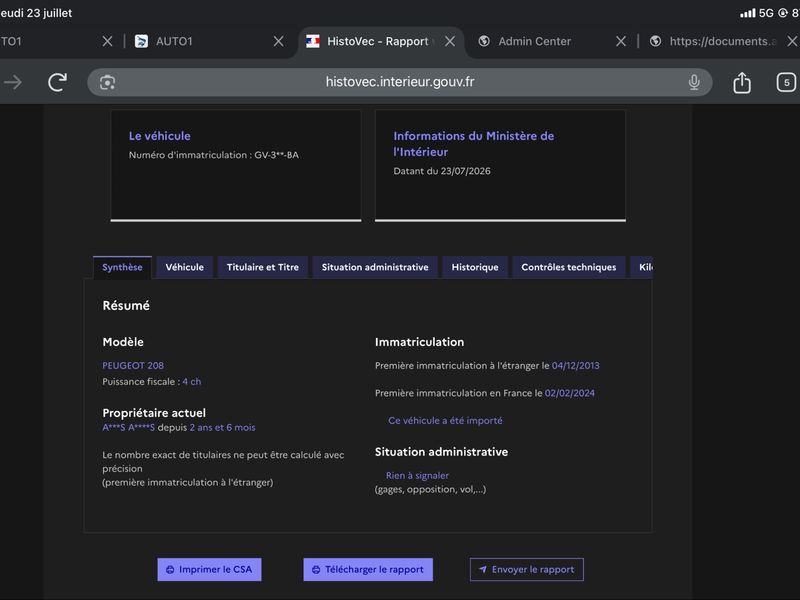
Task: Tap the histovec.interieur.gouv.fr address bar
Action: [399, 82]
